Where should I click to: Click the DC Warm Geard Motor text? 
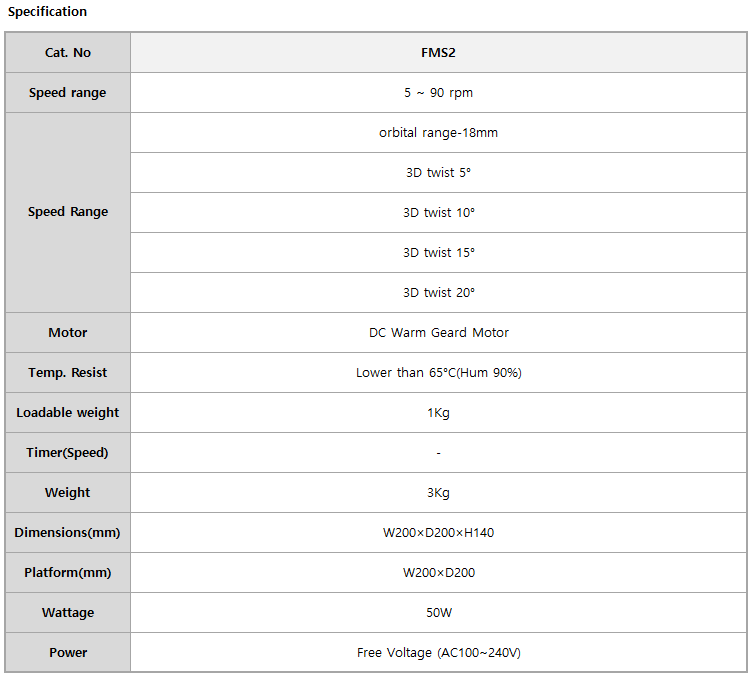click(438, 333)
